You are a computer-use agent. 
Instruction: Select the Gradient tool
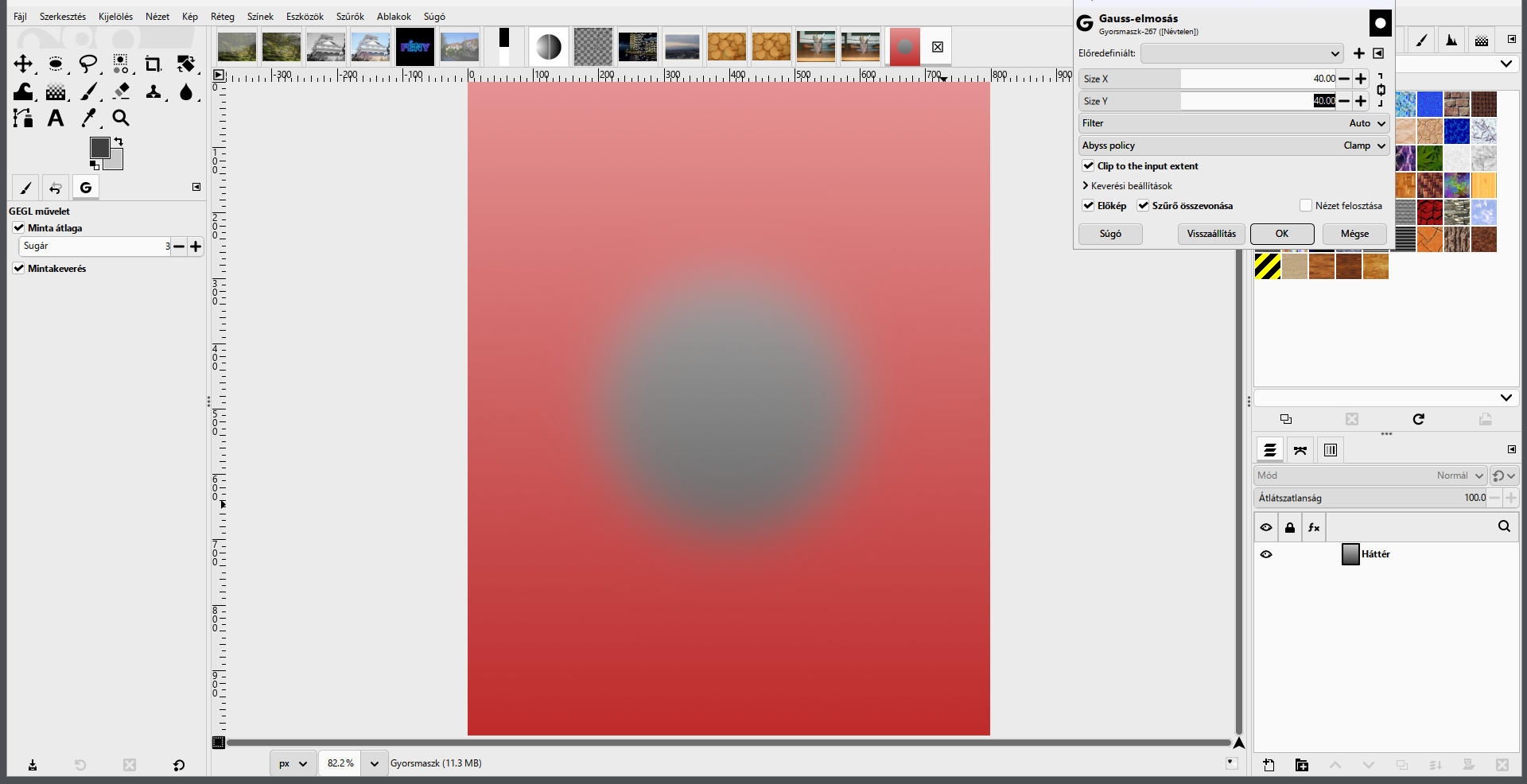pyautogui.click(x=56, y=91)
